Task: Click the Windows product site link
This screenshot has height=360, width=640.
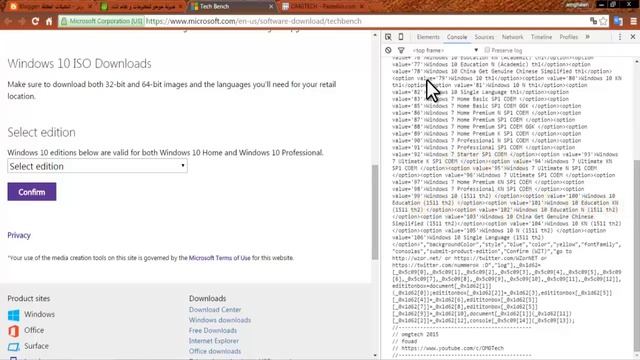Action: pos(39,314)
